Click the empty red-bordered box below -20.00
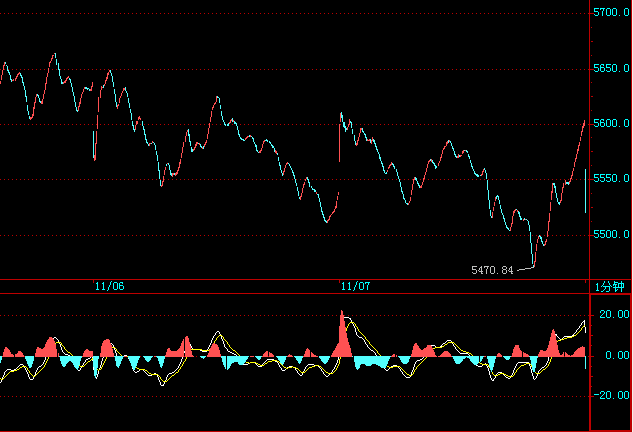633x432 pixels. (610, 415)
